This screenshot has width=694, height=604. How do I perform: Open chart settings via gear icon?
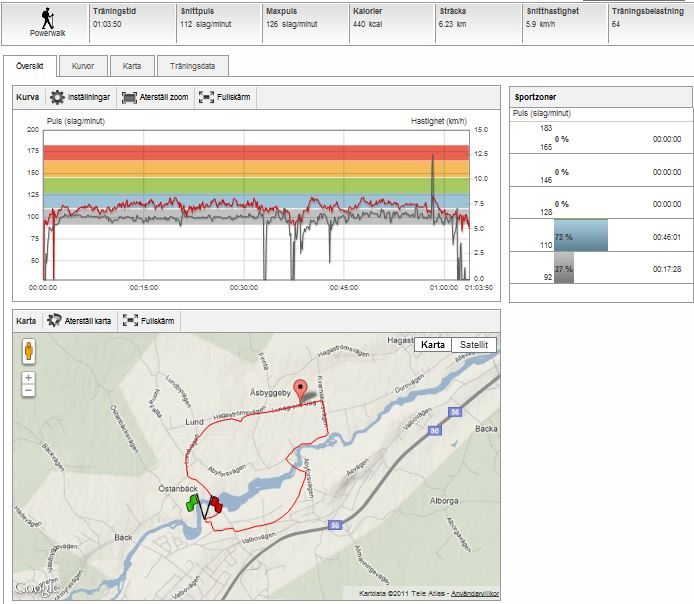coord(57,98)
